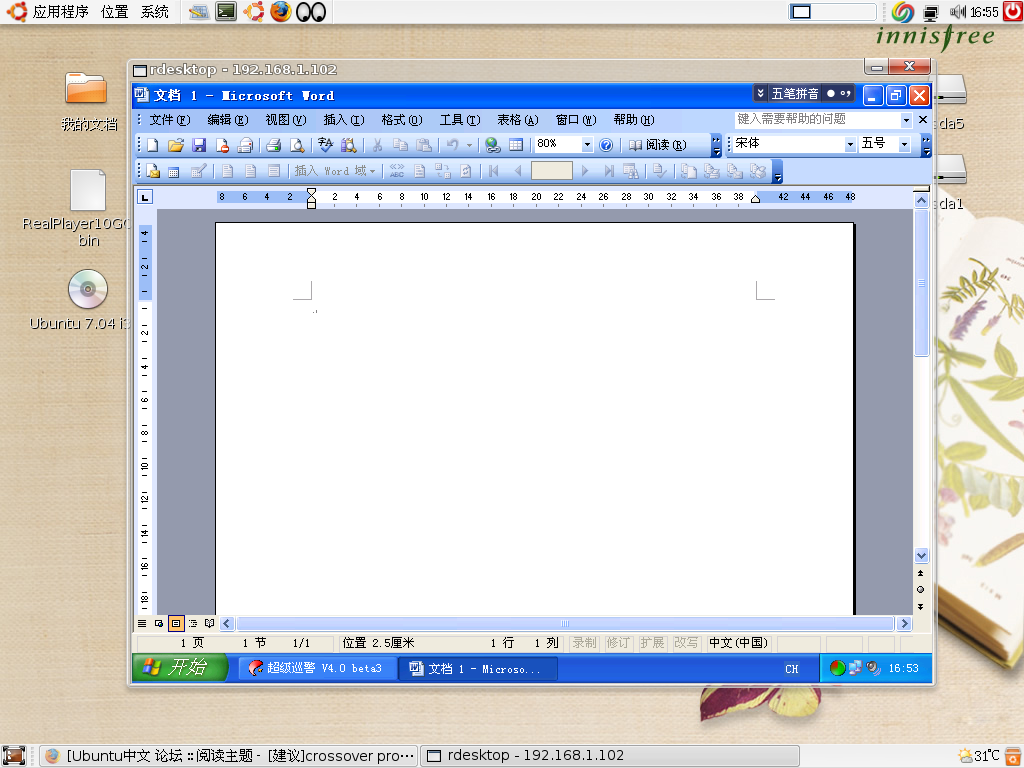Screen dimensions: 1024x768
Task: Switch to Web Layout view button
Action: coord(159,624)
